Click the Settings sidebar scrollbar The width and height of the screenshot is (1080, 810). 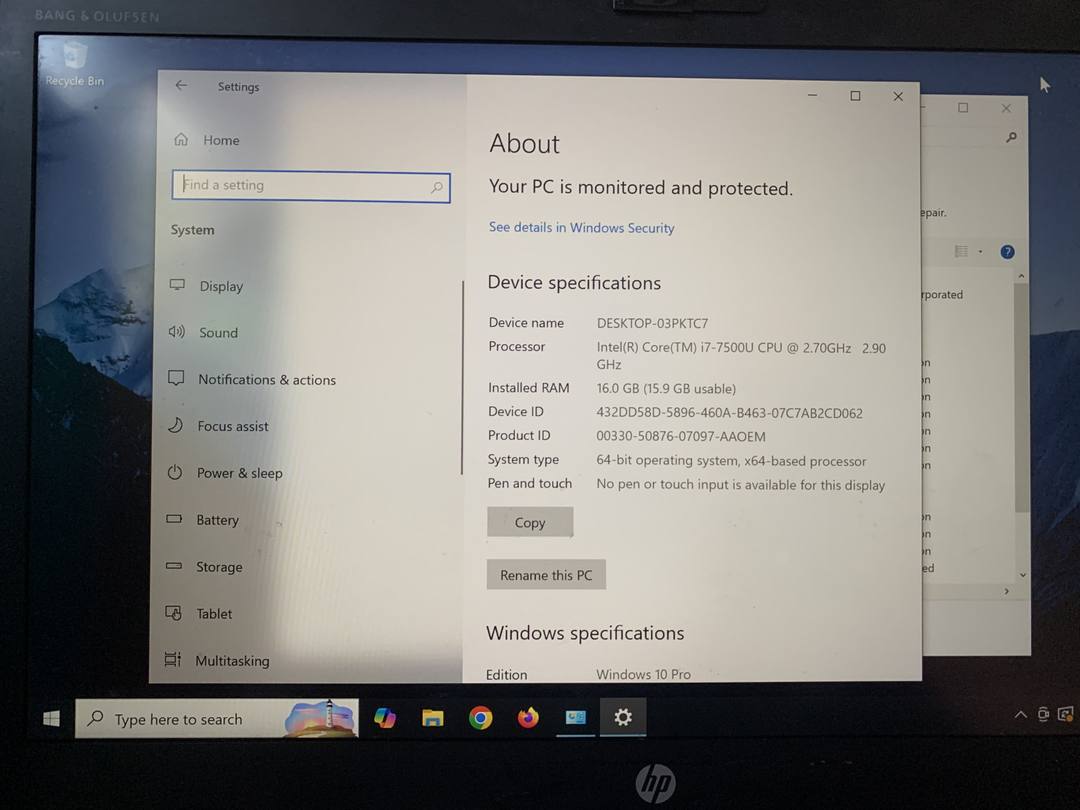[462, 377]
